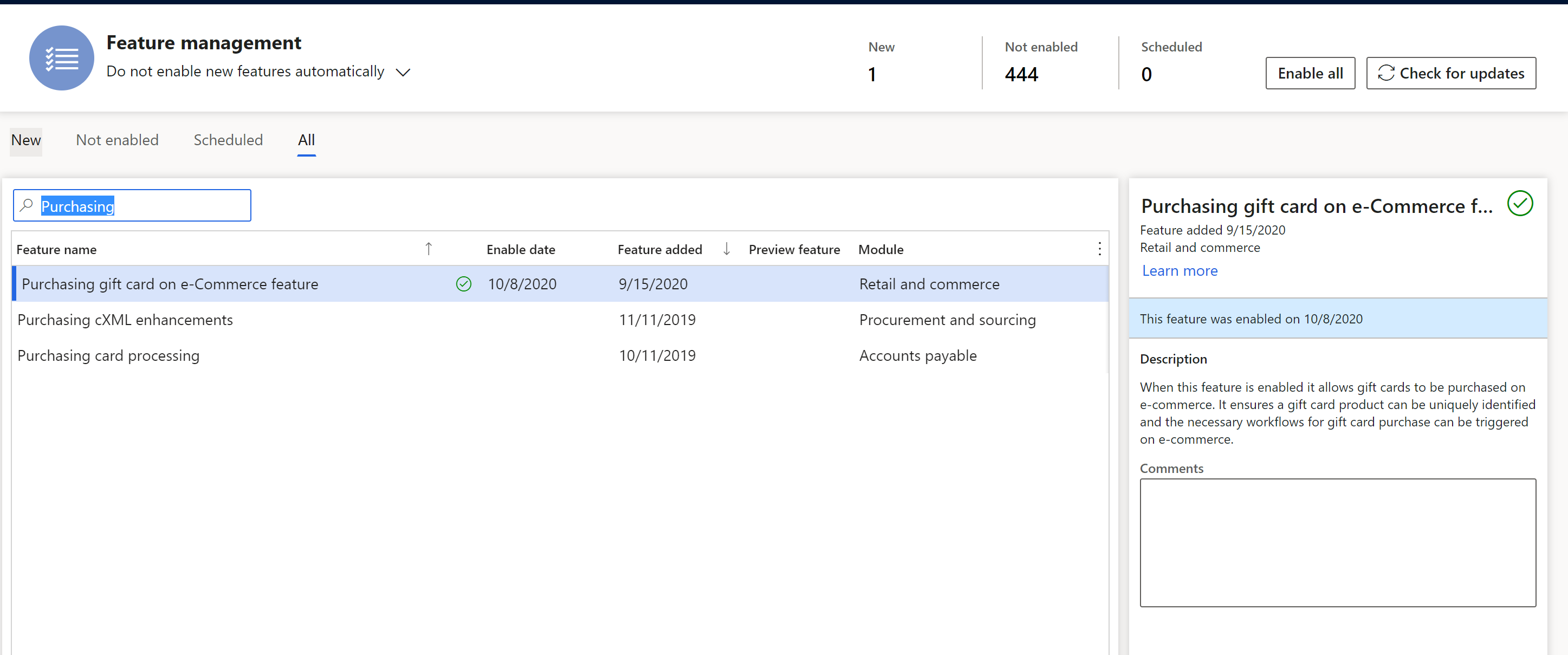Click the column options overflow menu icon
Screen dimensions: 1568x655
coord(1100,249)
